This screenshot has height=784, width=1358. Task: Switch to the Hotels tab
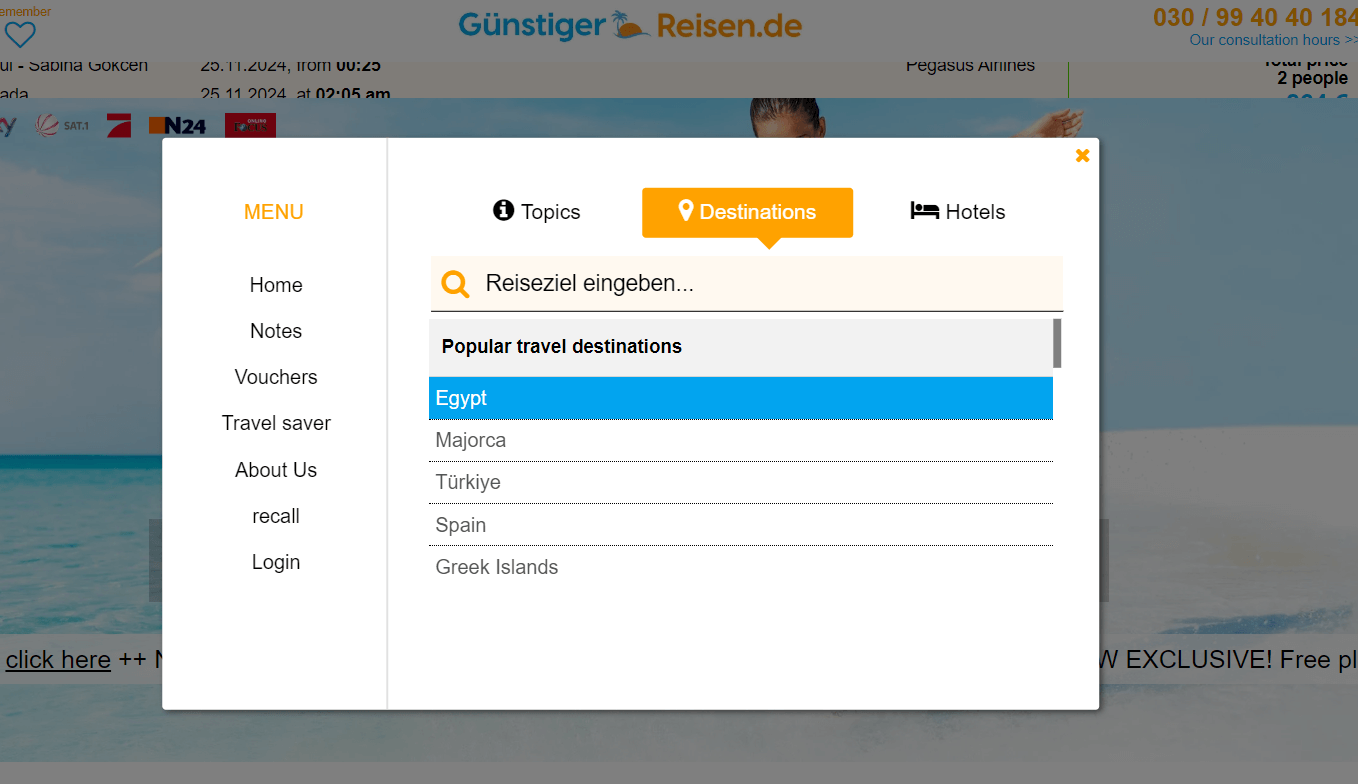click(957, 212)
